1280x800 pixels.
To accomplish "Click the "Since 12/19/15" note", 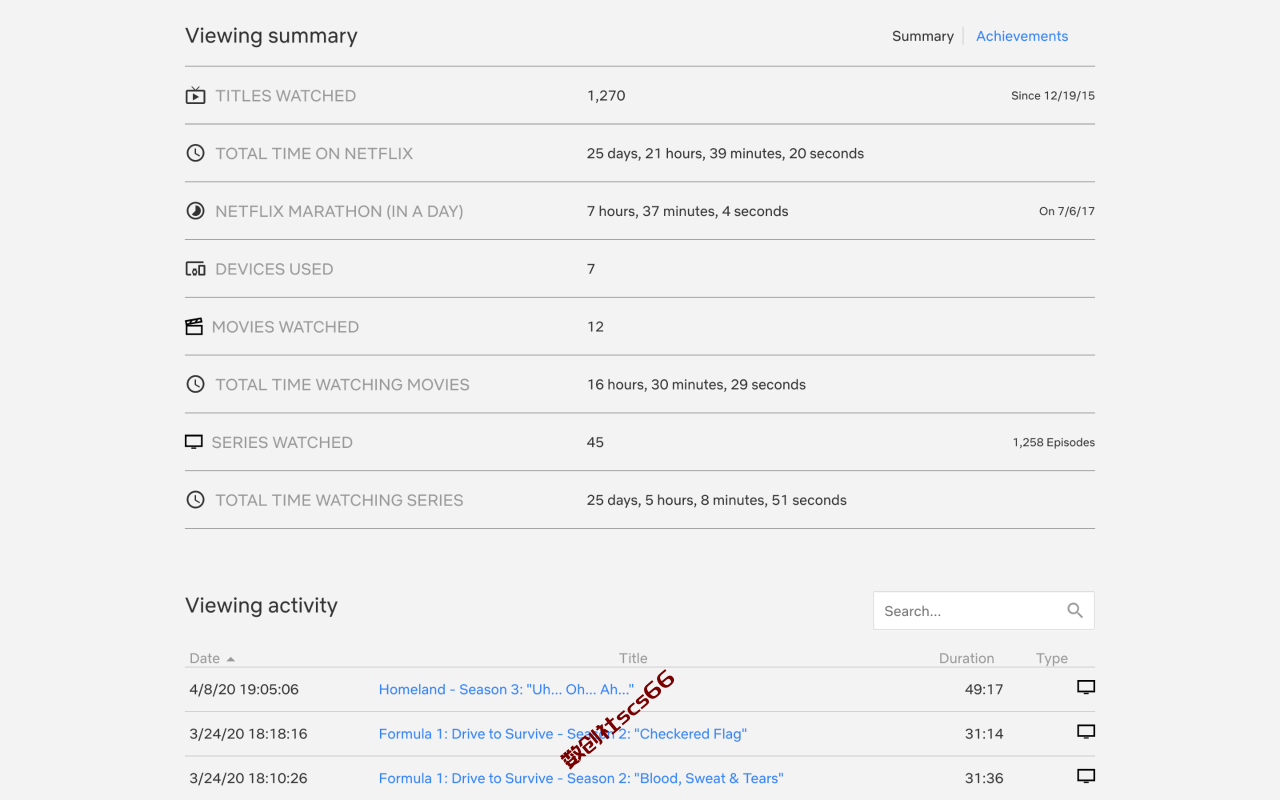I will (1053, 96).
